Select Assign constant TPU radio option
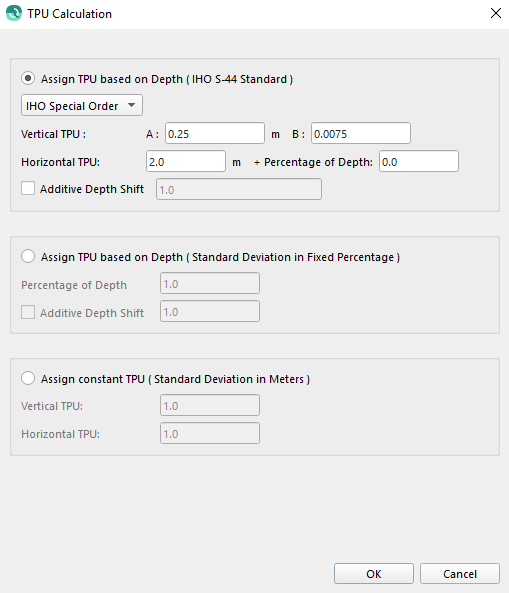509x593 pixels. [x=28, y=378]
